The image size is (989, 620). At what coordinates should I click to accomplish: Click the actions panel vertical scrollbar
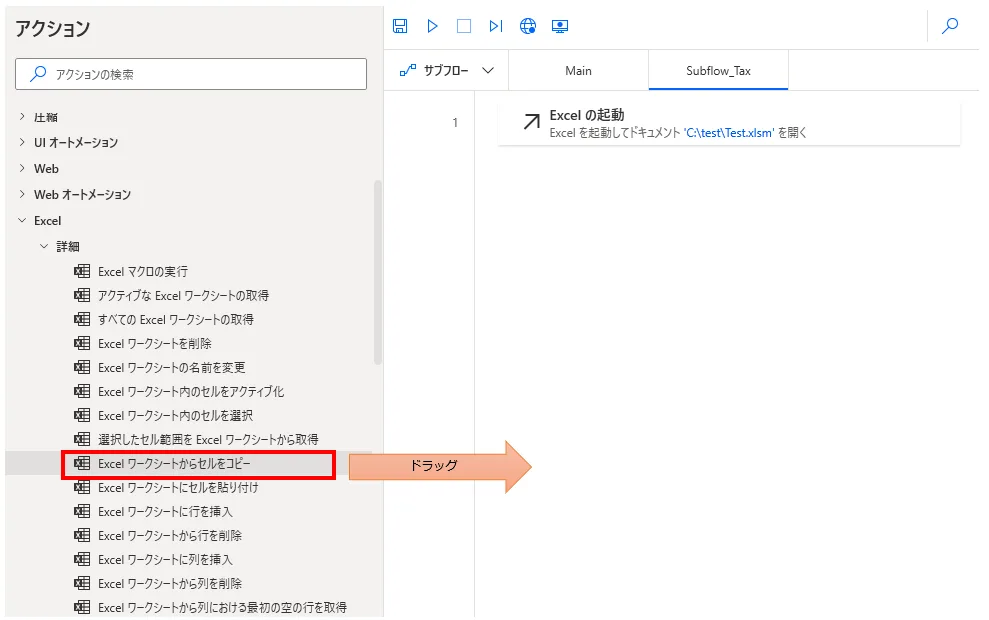click(377, 270)
